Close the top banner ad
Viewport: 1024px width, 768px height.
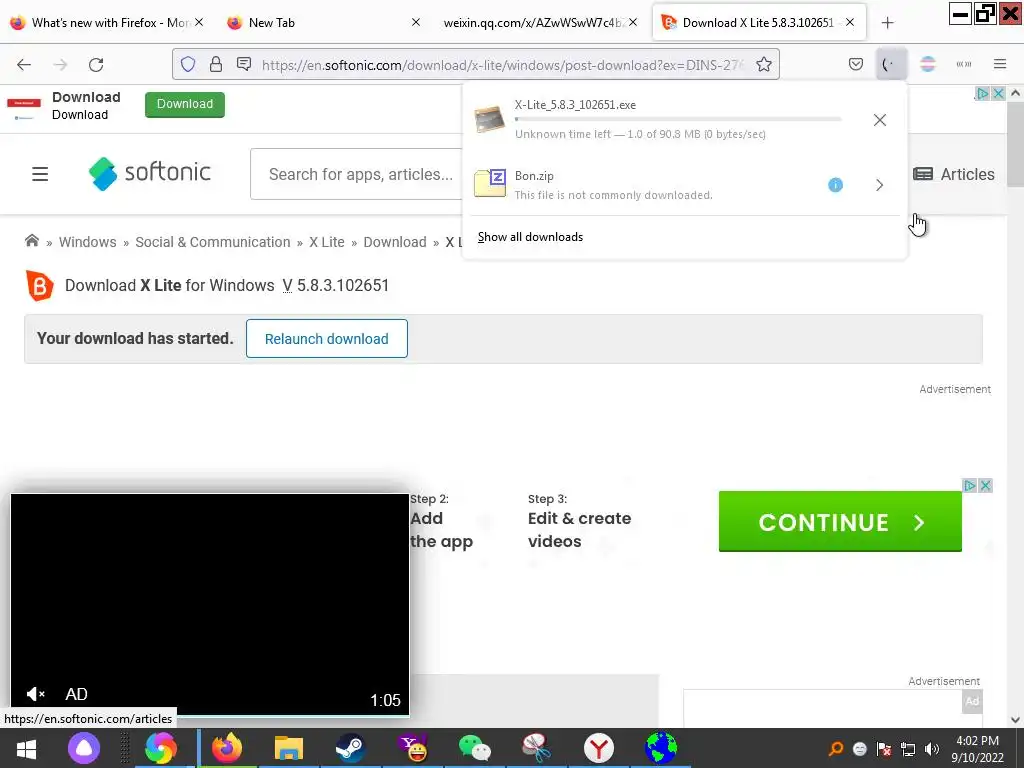pos(998,93)
